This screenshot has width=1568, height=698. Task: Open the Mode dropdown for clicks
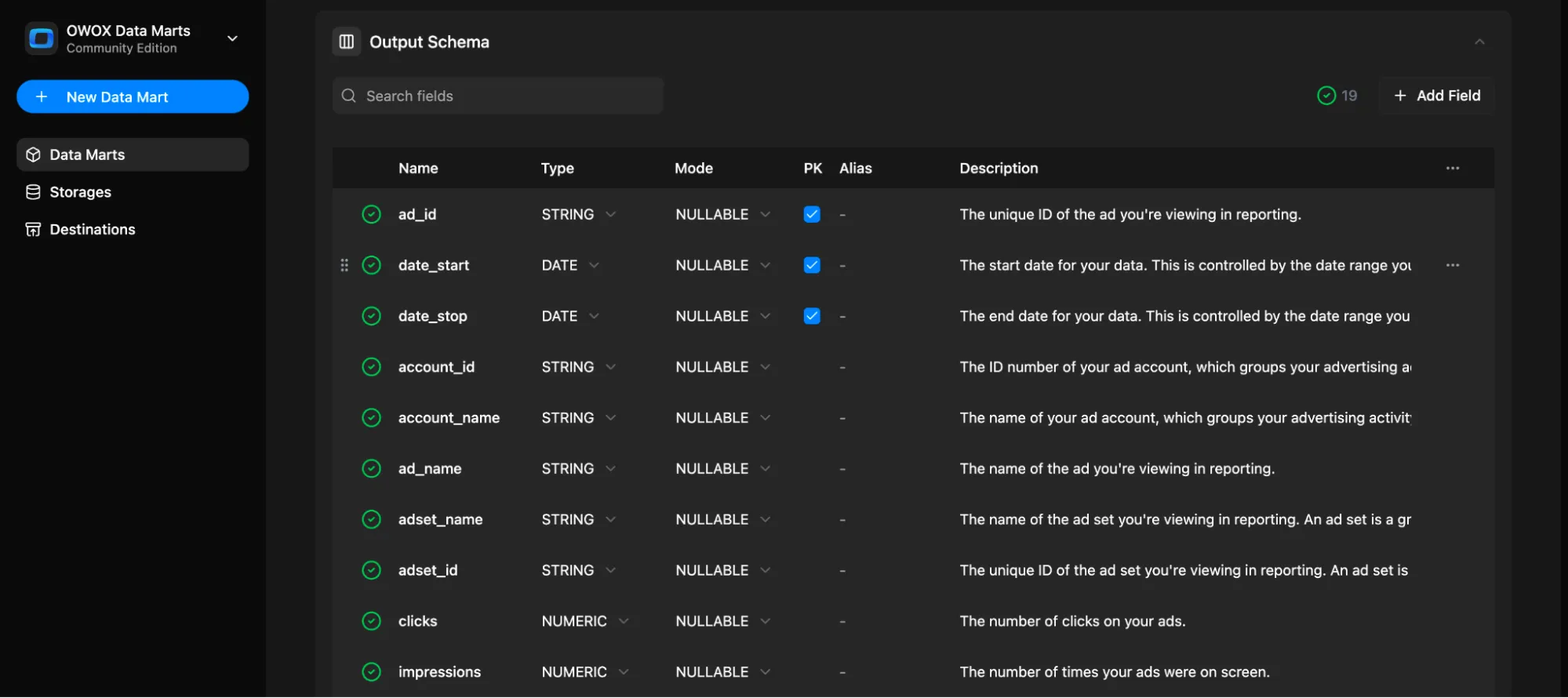coord(723,621)
